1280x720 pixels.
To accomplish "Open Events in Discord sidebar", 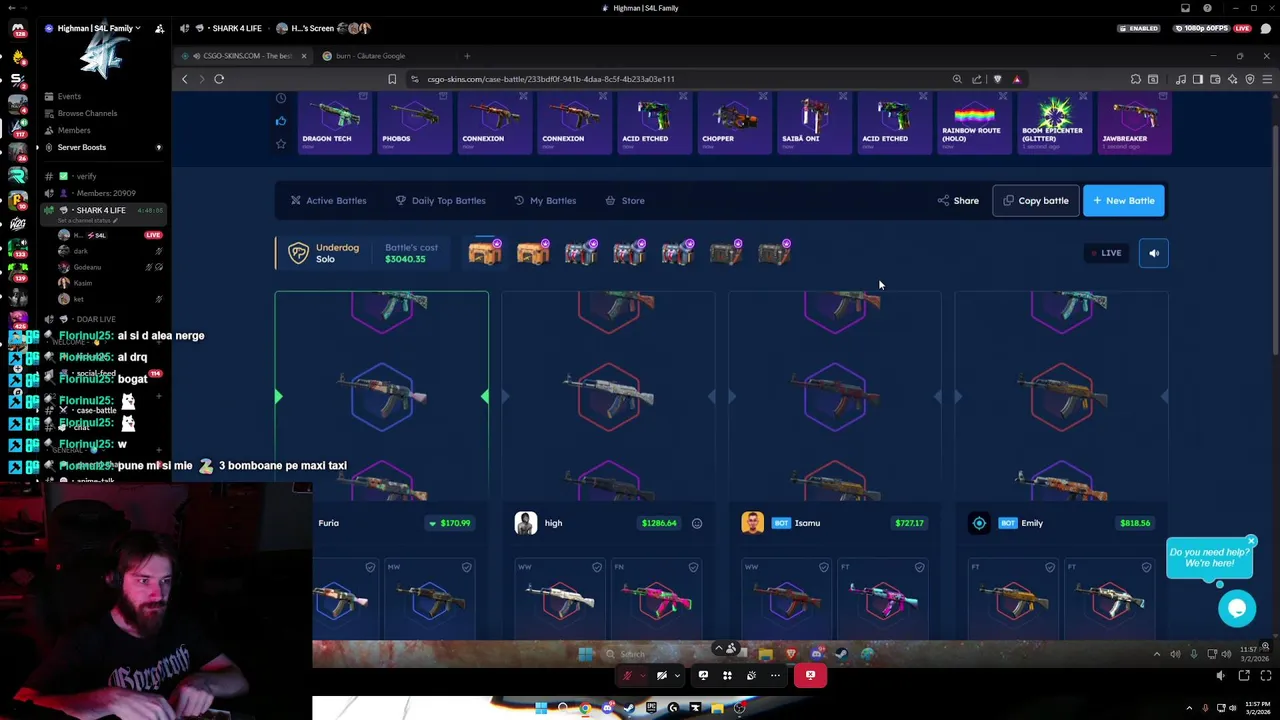I will click(x=69, y=96).
